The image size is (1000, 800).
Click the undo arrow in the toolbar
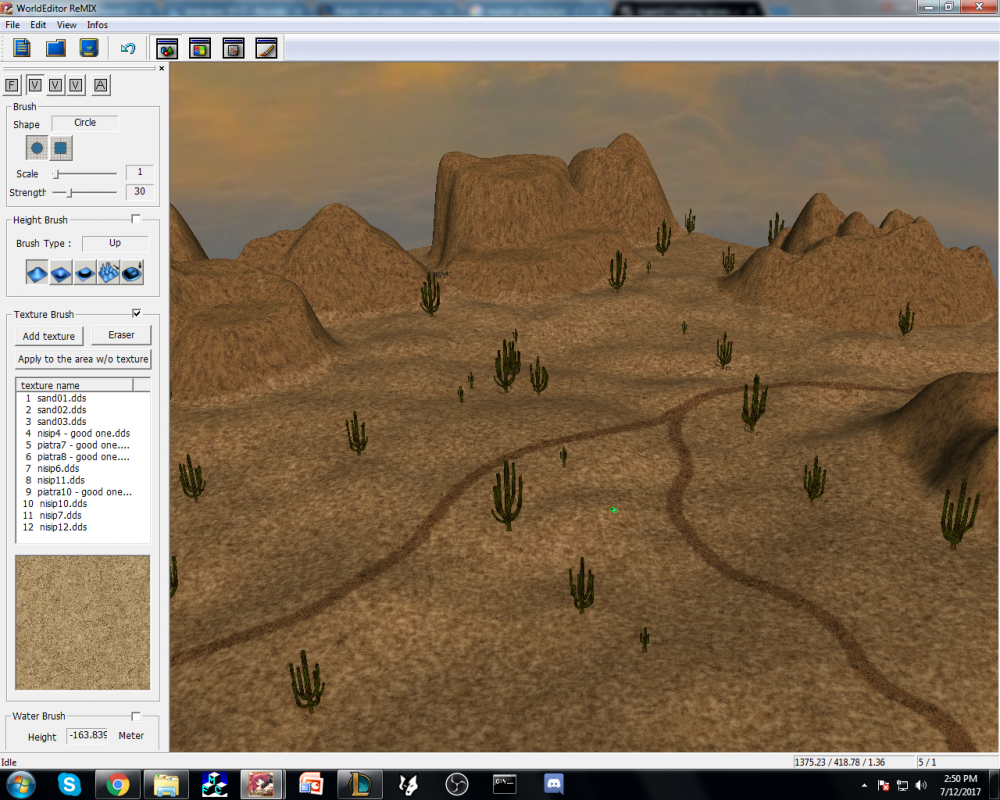127,48
